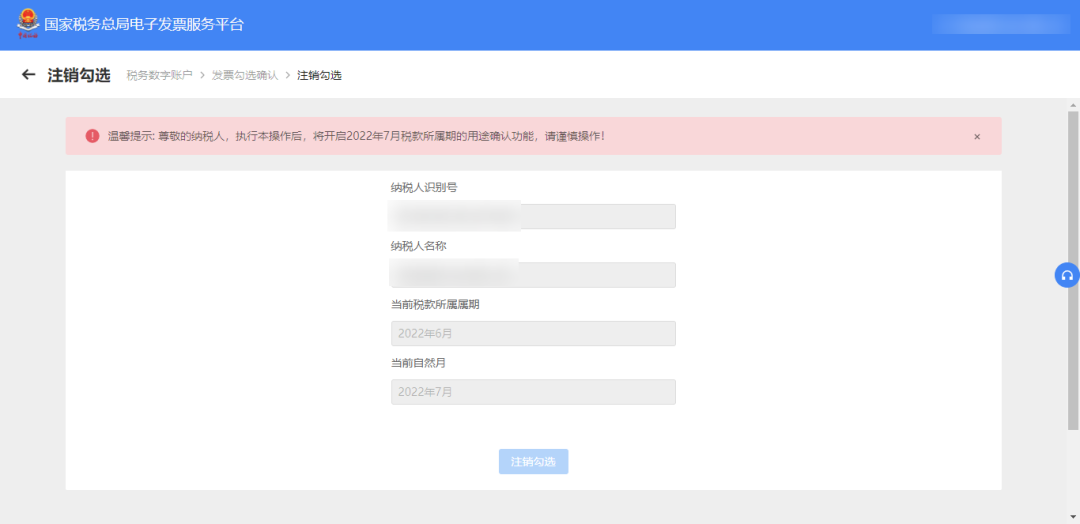Click the 纳税人识别号 input field
The width and height of the screenshot is (1080, 524).
click(533, 217)
